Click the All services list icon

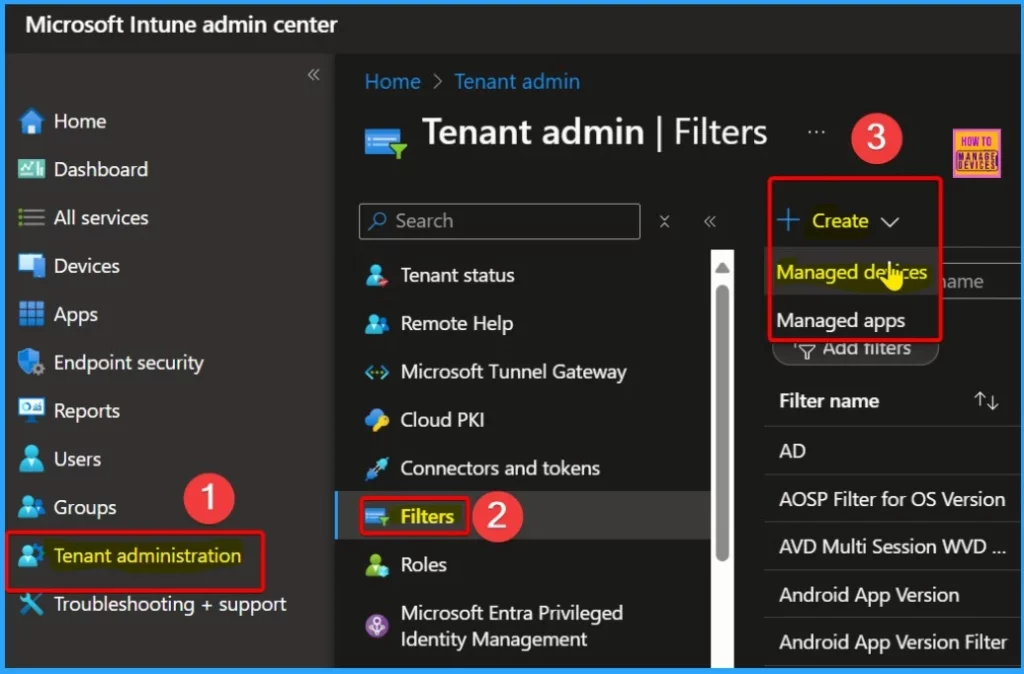(31, 217)
